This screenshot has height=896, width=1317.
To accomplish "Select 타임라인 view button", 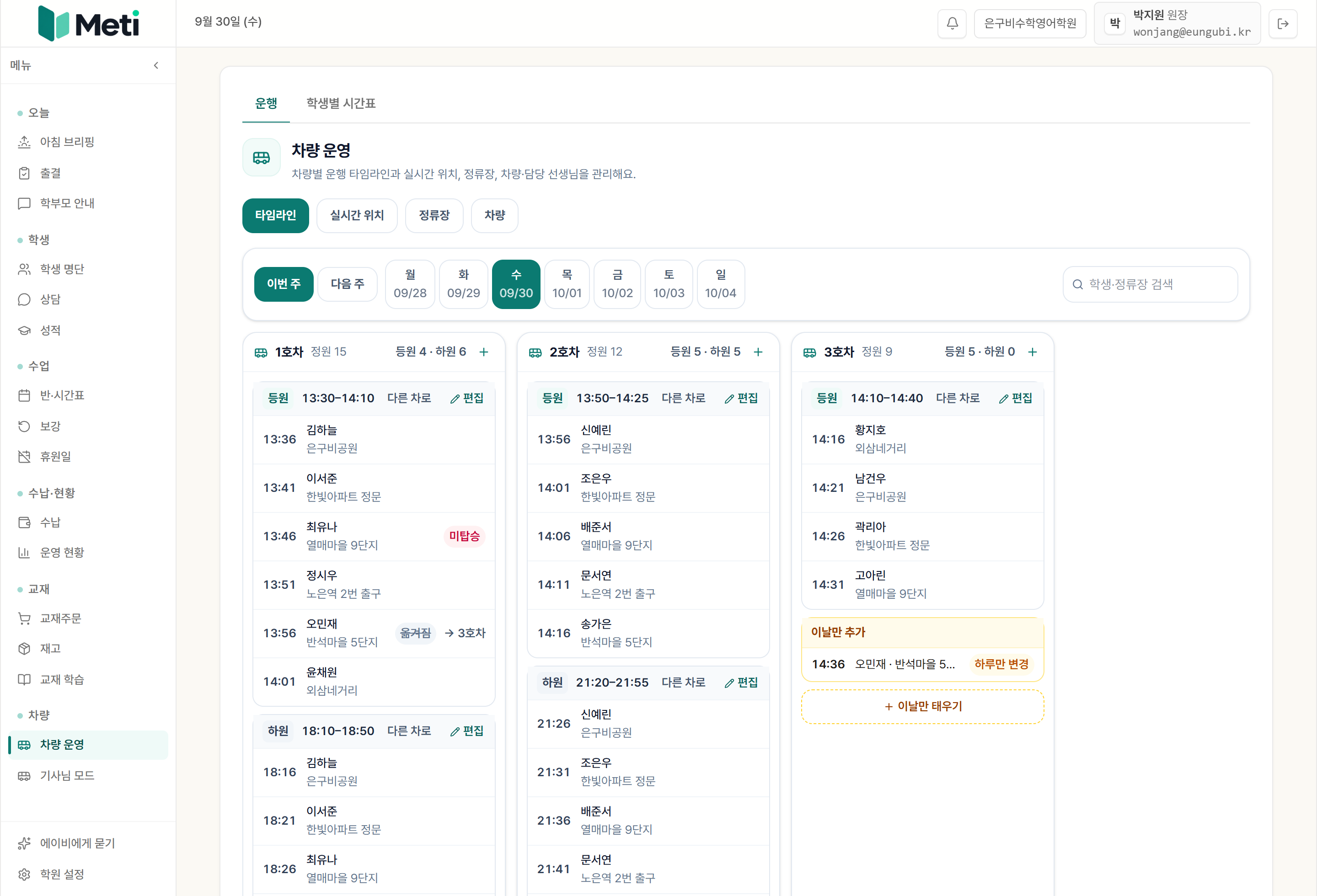I will click(275, 215).
